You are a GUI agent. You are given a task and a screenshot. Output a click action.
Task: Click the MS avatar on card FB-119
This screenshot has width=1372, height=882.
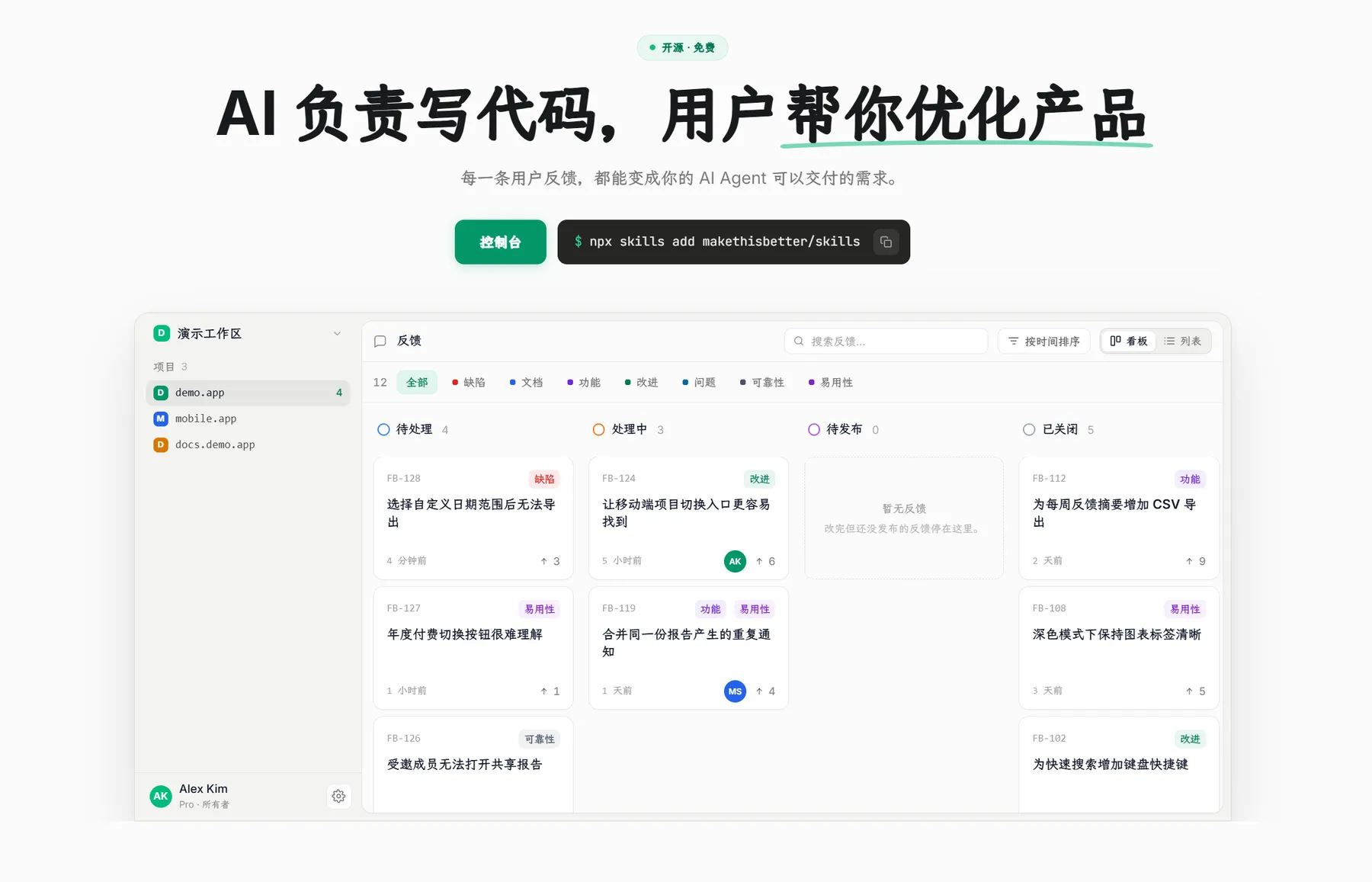[735, 691]
